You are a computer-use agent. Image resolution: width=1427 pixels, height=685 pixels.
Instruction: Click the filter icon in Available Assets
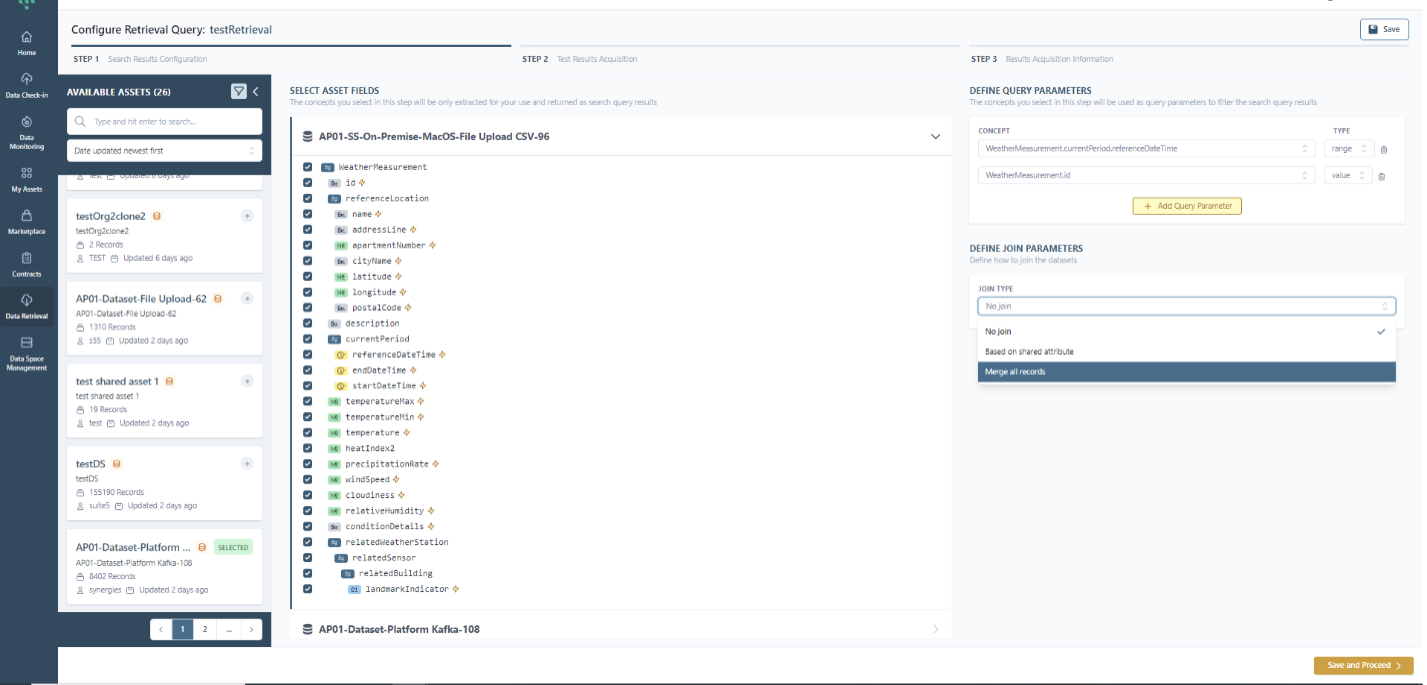coord(239,91)
